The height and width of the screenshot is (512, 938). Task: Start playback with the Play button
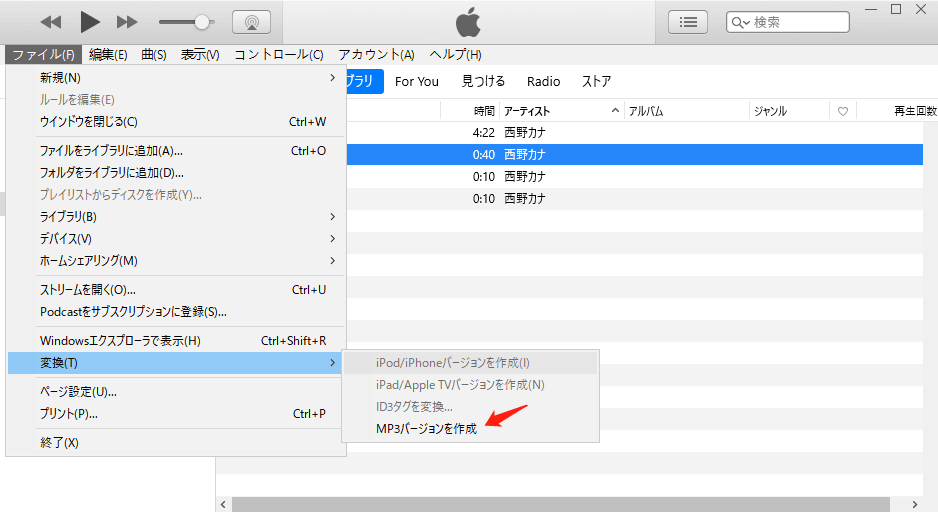[90, 23]
